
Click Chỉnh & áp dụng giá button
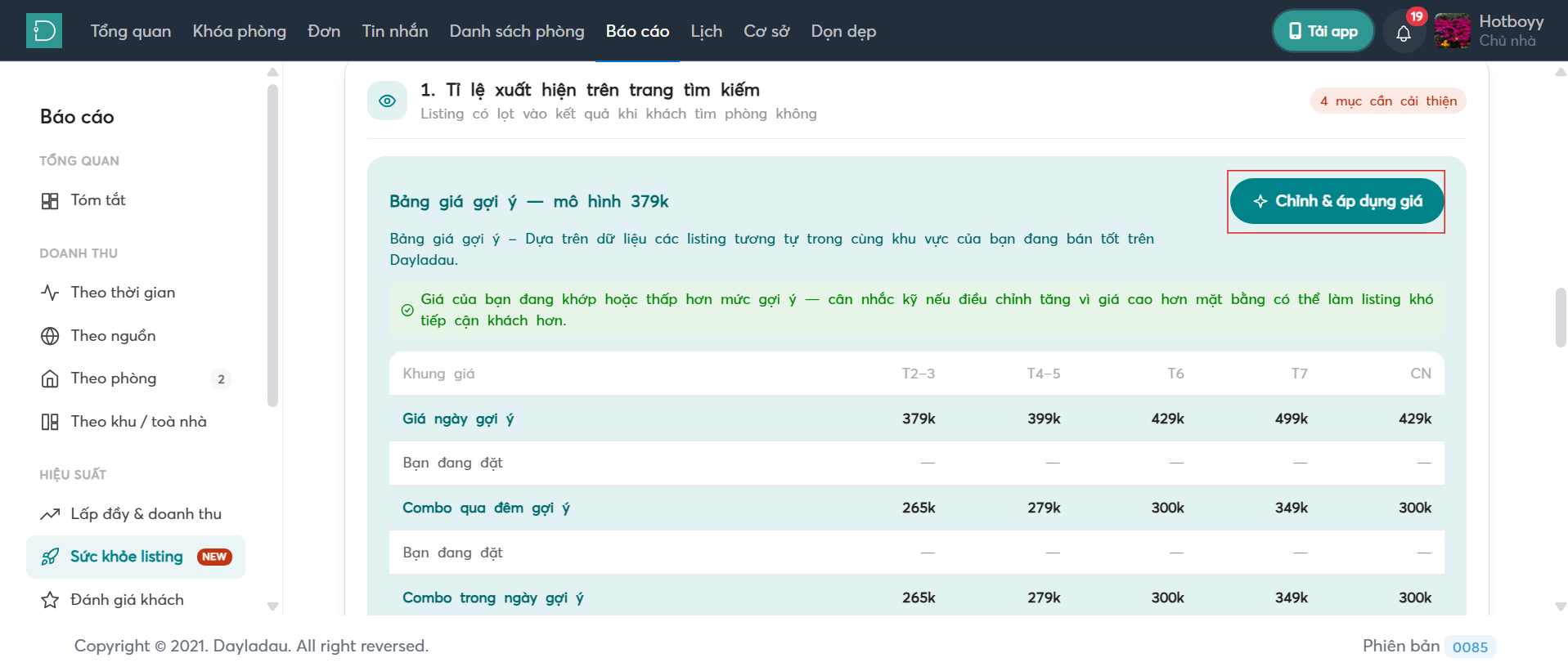1337,201
